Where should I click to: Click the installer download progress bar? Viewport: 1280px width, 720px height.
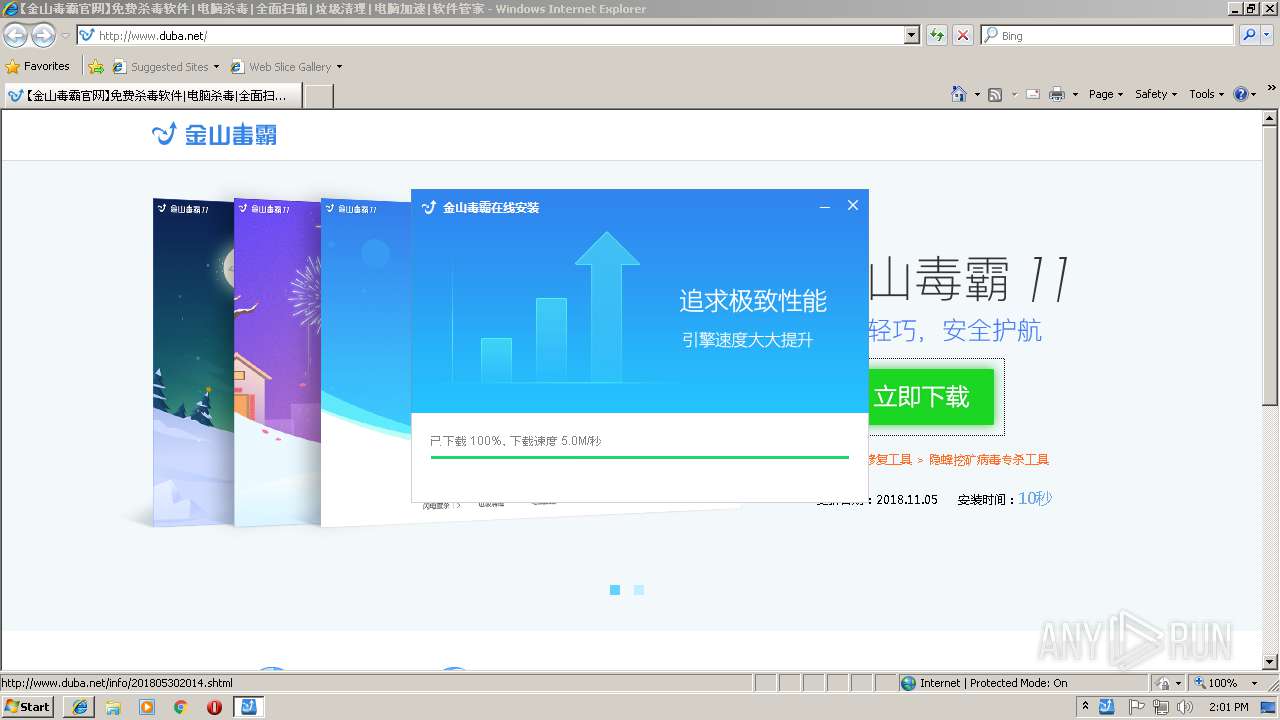[639, 457]
